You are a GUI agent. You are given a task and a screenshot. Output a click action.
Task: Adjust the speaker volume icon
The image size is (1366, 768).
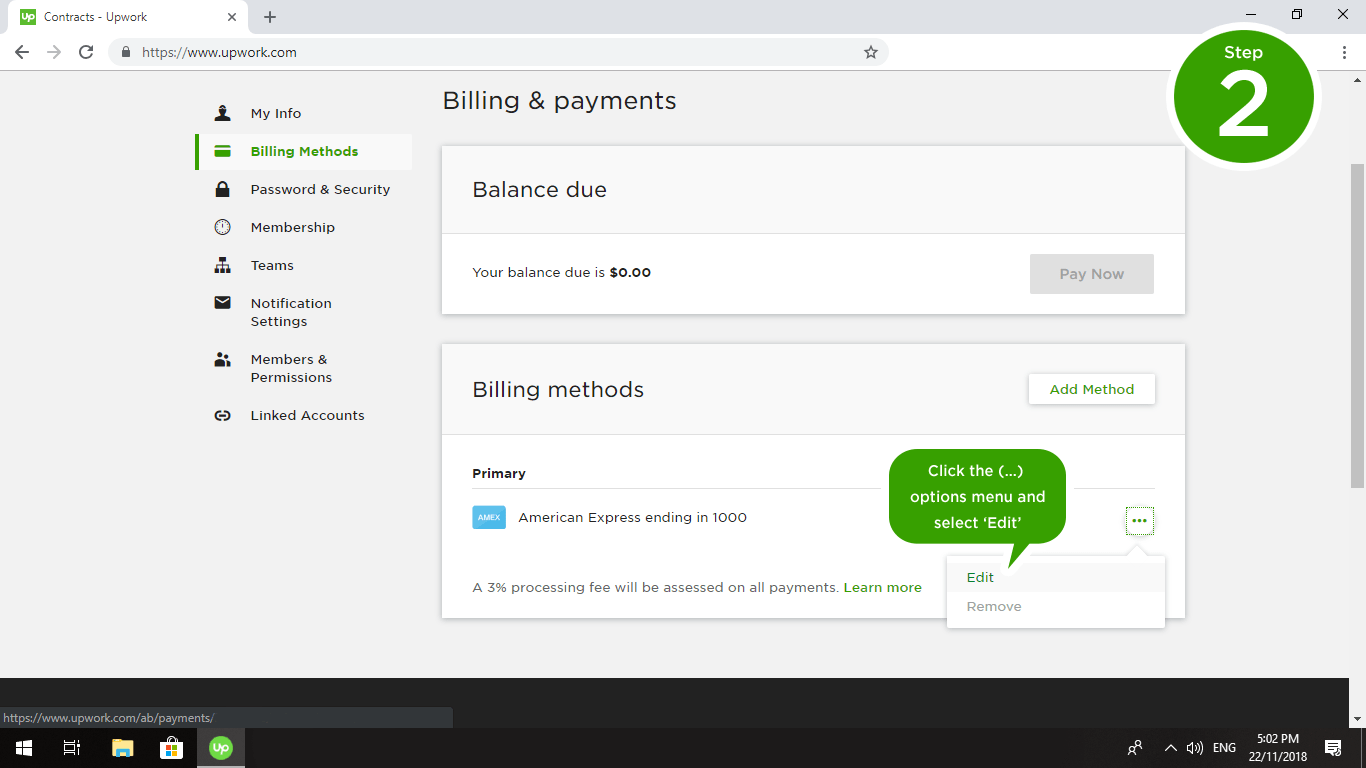click(x=1196, y=747)
